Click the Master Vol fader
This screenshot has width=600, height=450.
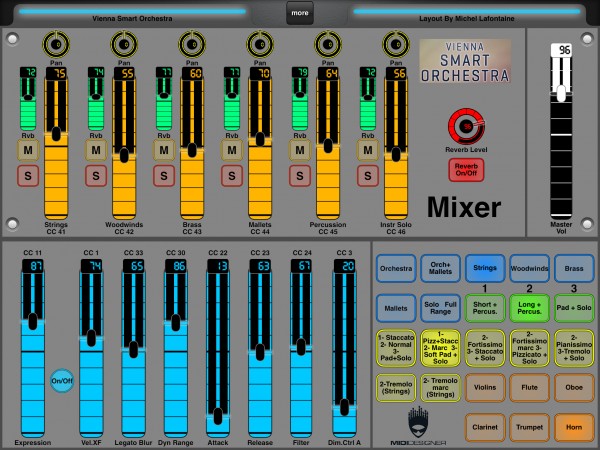click(x=561, y=132)
